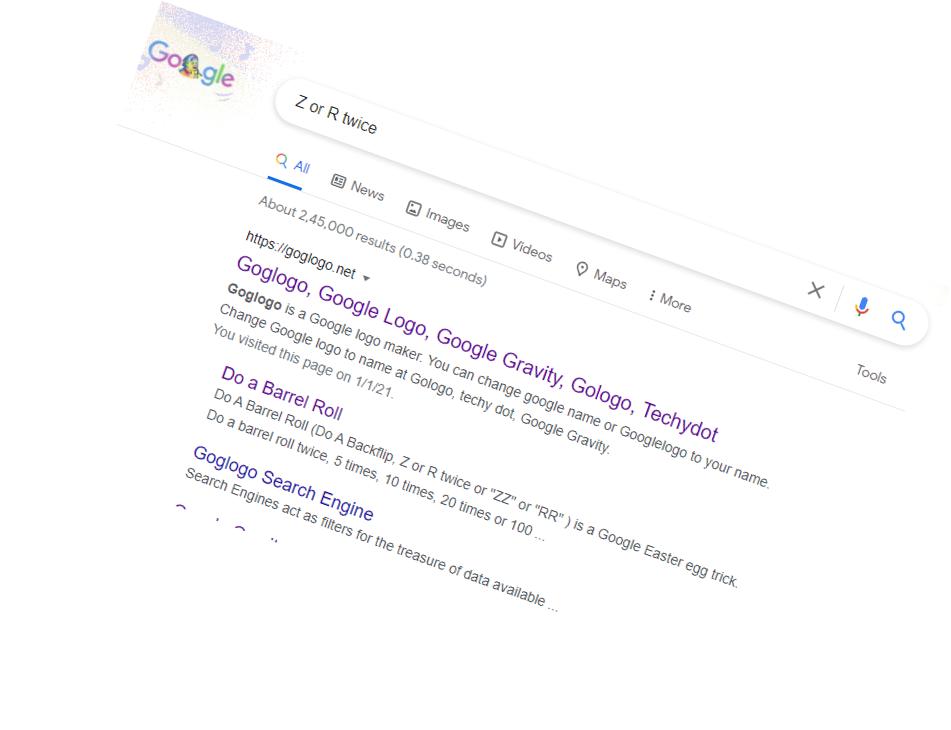
Task: Switch to the News tab
Action: coord(358,187)
